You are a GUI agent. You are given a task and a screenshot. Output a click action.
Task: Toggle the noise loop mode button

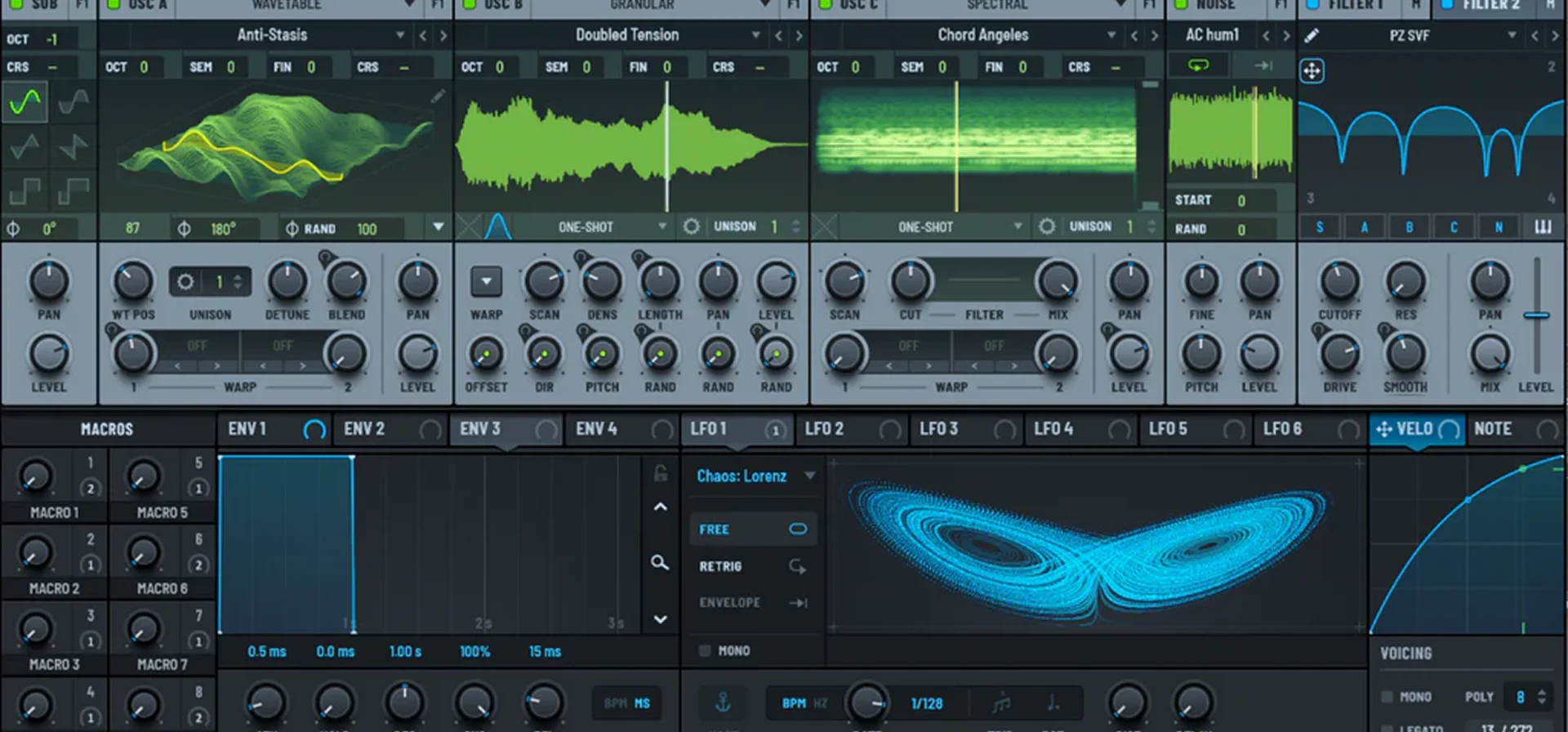tap(1198, 65)
